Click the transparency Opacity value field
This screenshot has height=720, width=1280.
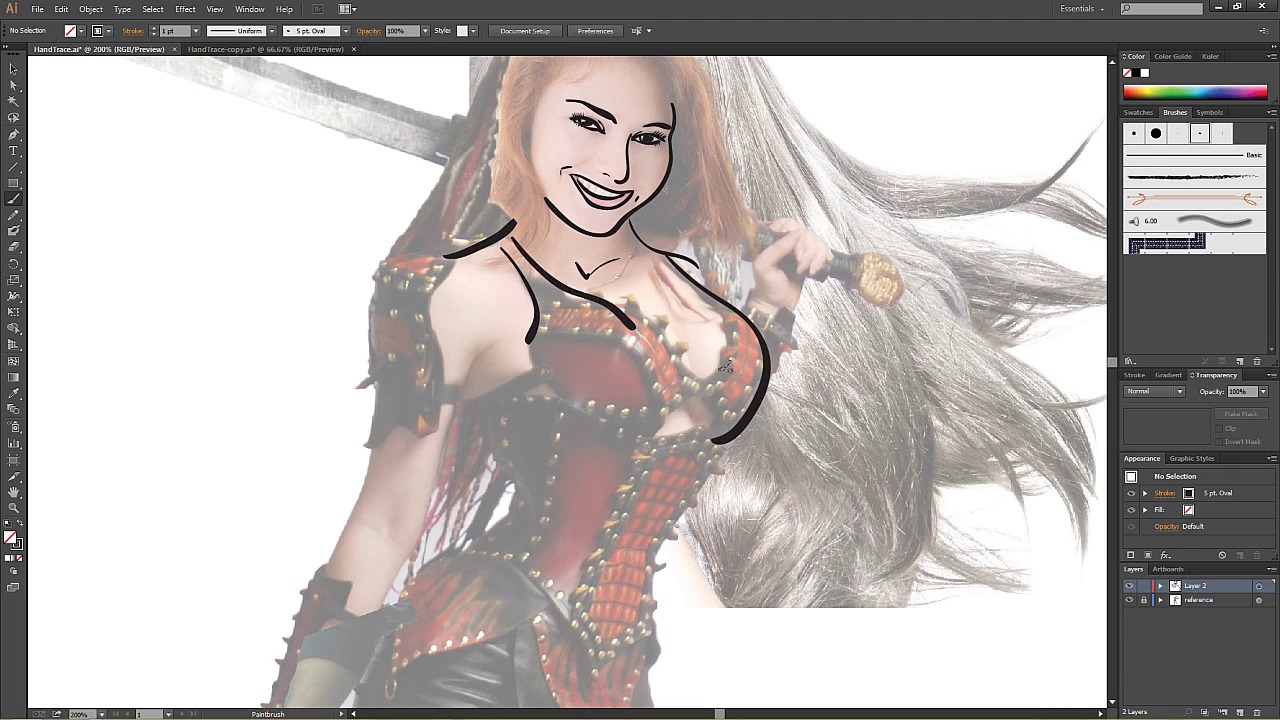pos(1238,392)
